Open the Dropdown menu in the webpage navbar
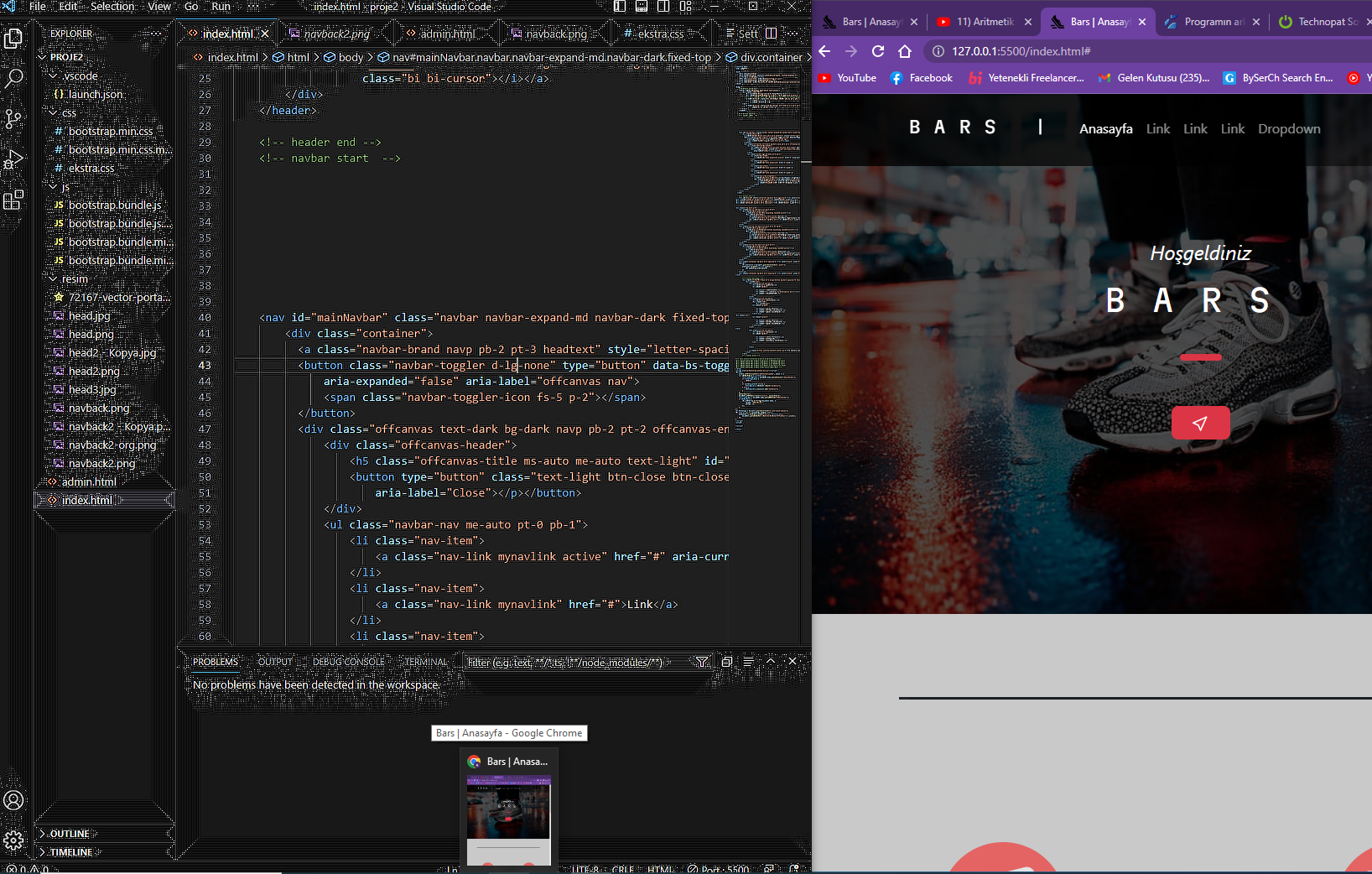 1289,129
